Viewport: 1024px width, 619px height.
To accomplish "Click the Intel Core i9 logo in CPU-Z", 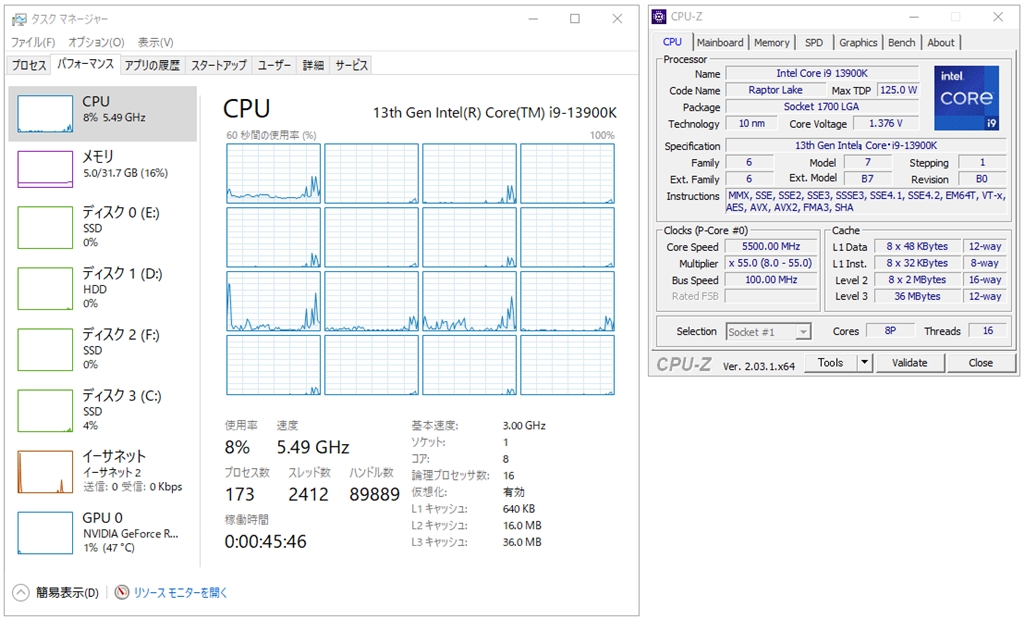I will click(967, 98).
